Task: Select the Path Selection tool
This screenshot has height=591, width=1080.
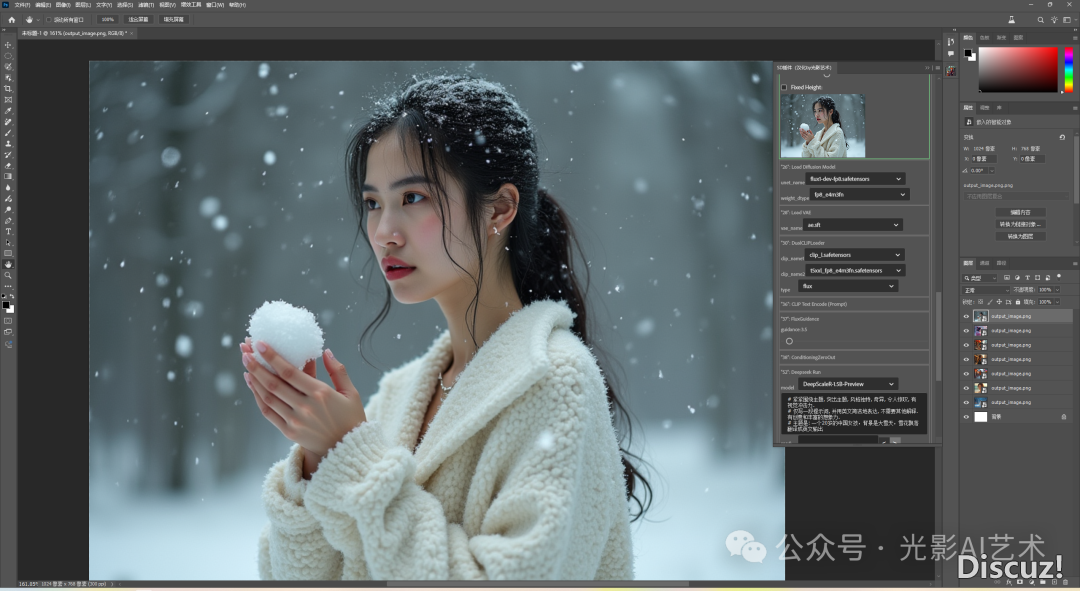Action: [8, 242]
